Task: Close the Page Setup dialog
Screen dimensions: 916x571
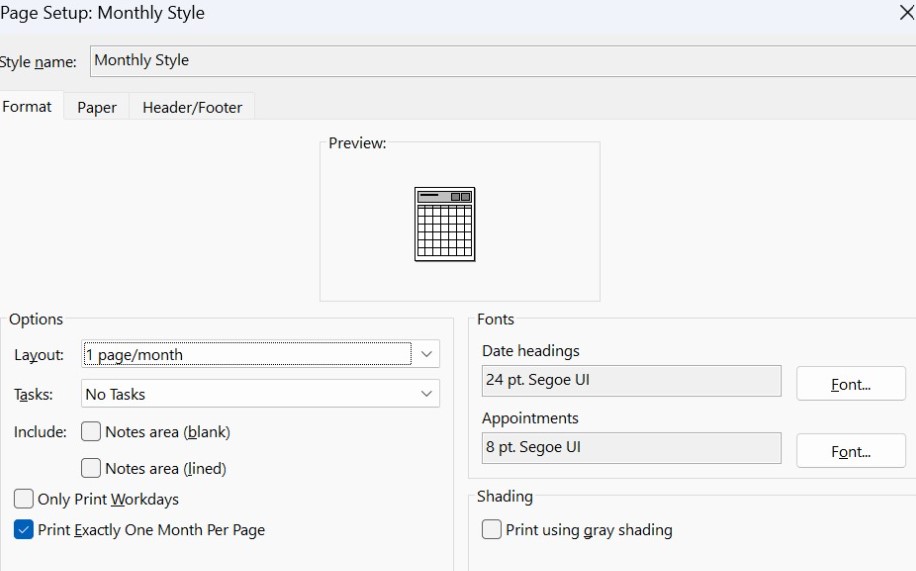Action: coord(905,13)
